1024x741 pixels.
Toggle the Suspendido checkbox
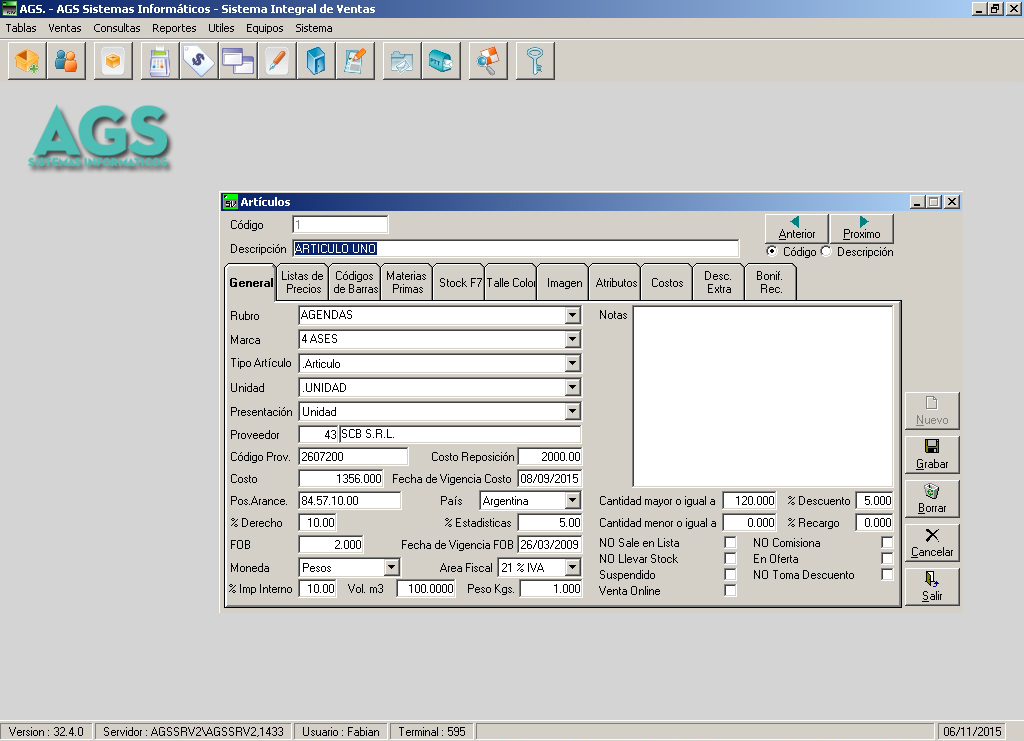(x=730, y=575)
